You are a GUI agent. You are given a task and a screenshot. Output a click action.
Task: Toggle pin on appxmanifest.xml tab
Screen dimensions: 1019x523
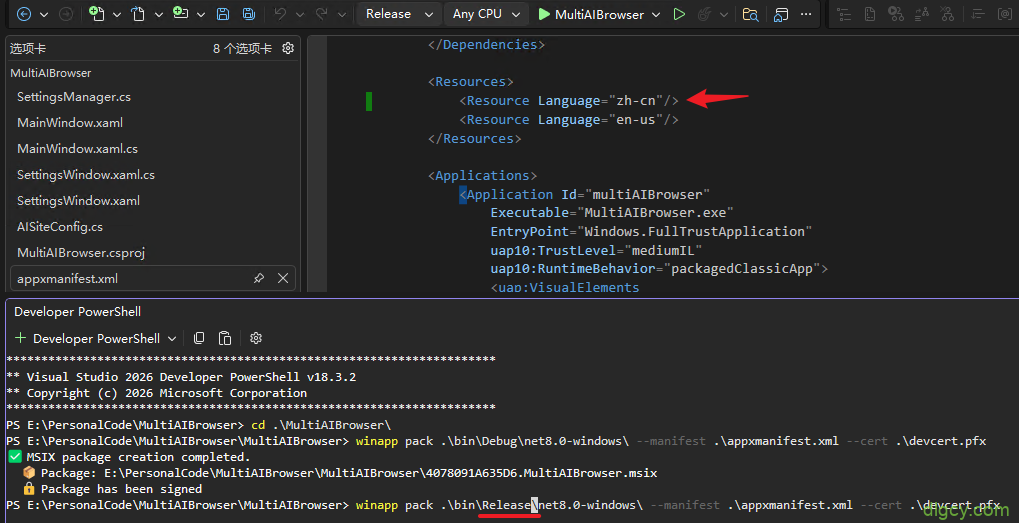coord(259,278)
